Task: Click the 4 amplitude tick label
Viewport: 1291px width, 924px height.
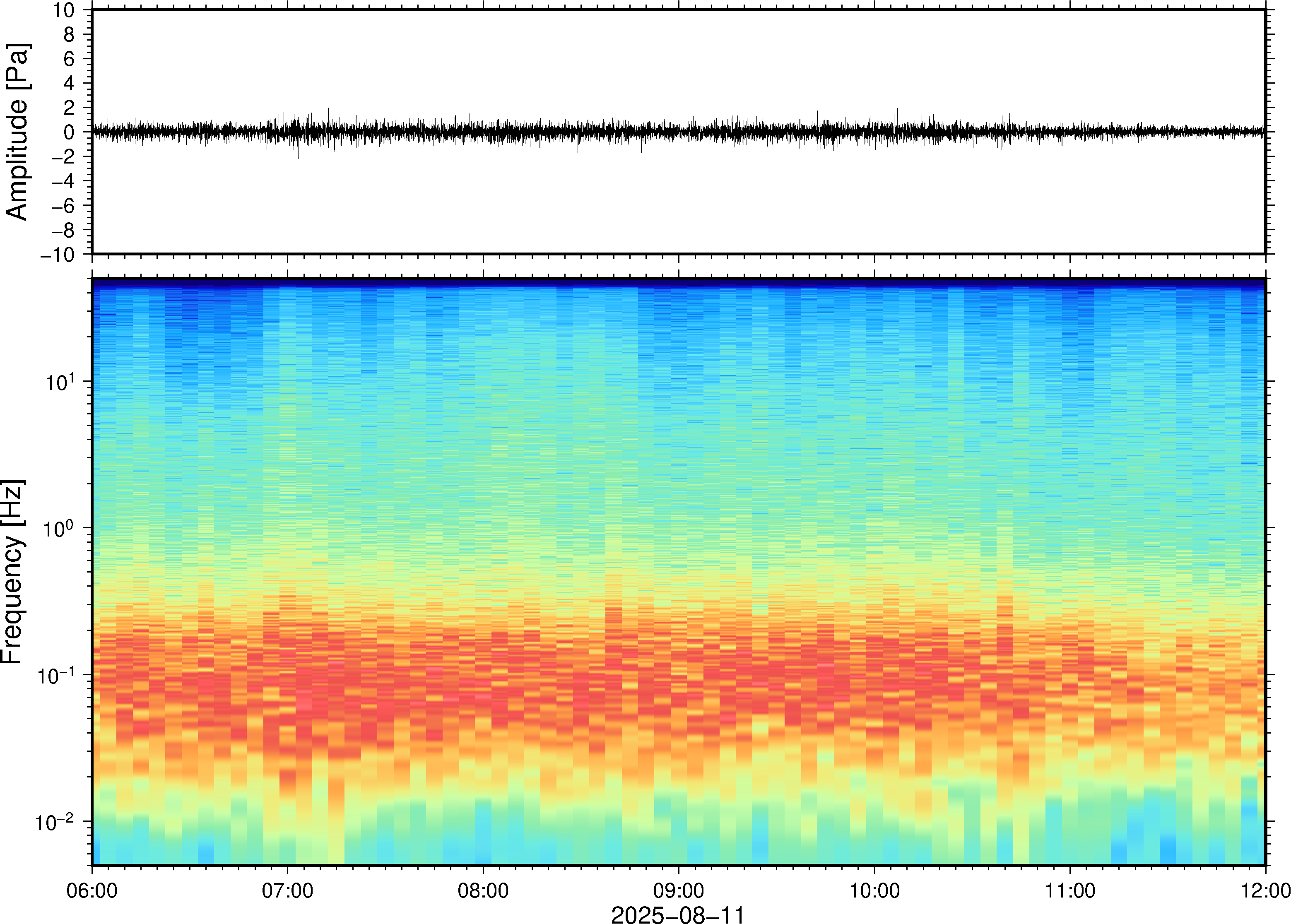Action: click(70, 83)
